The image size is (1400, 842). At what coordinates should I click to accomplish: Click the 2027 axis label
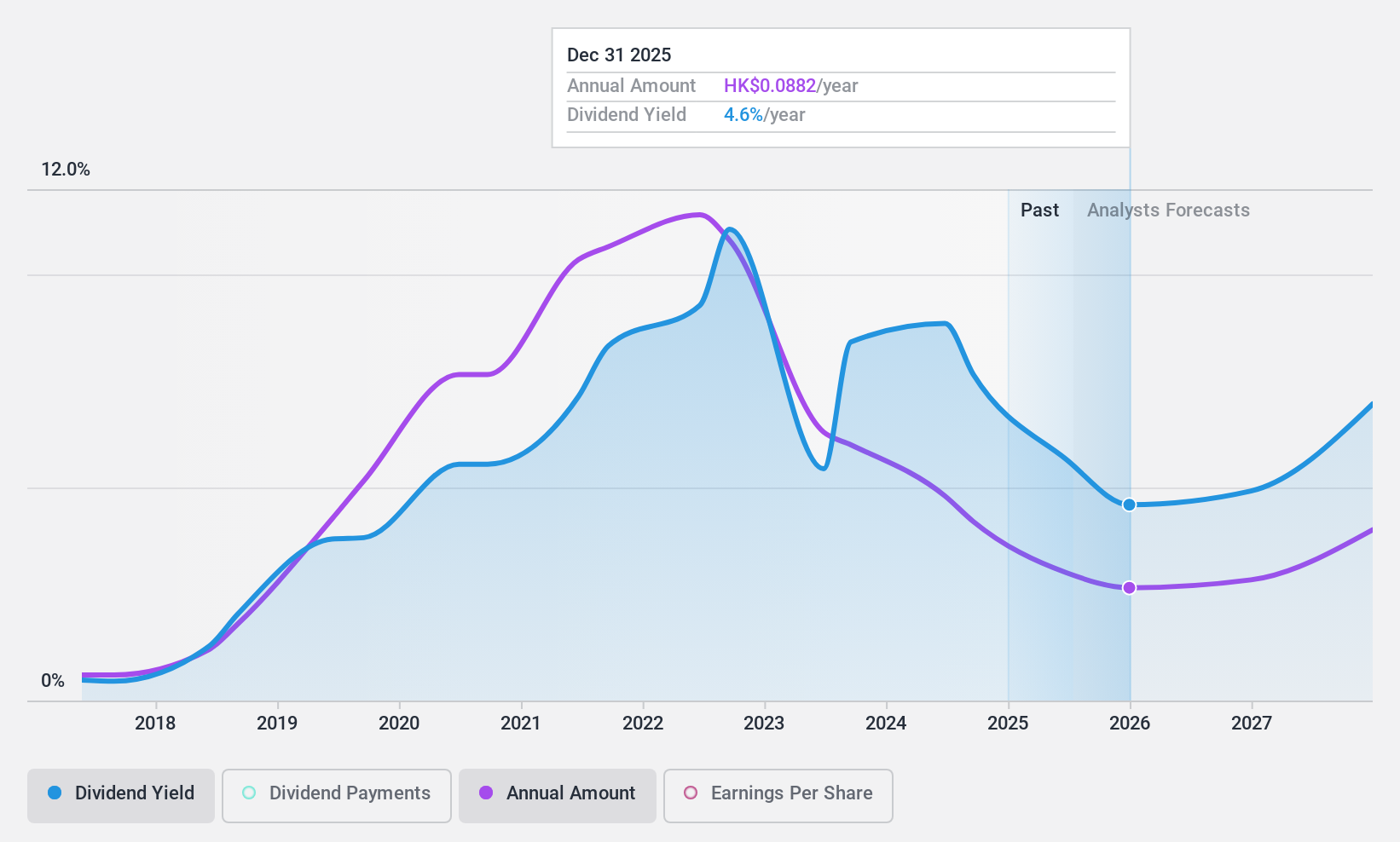[1252, 724]
